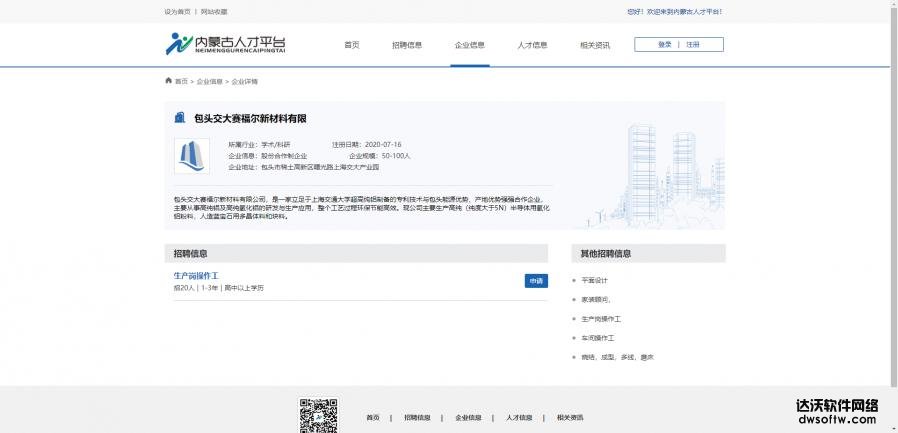This screenshot has height=433, width=898.
Task: Open 生产岗操作工 in 其他招聘信息 list
Action: click(x=601, y=319)
